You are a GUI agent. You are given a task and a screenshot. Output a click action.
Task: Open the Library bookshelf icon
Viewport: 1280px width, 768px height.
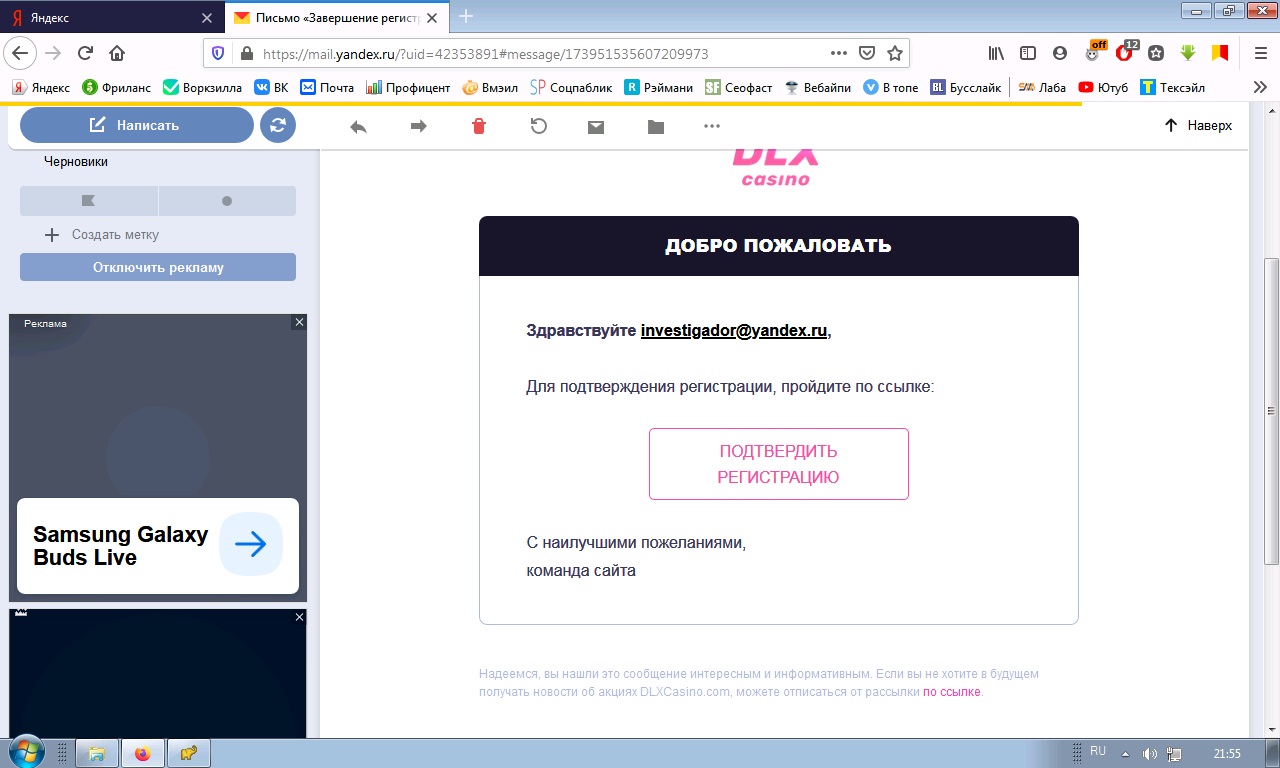997,53
